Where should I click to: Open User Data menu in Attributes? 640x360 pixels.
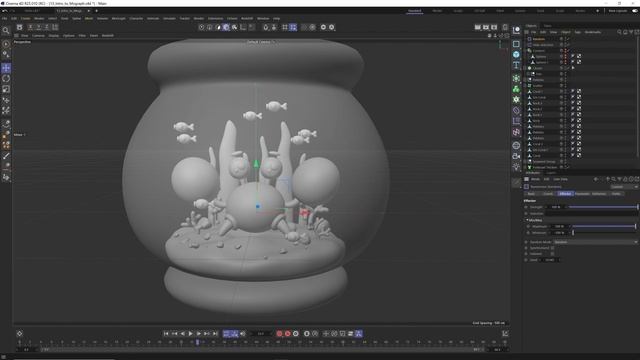point(560,179)
